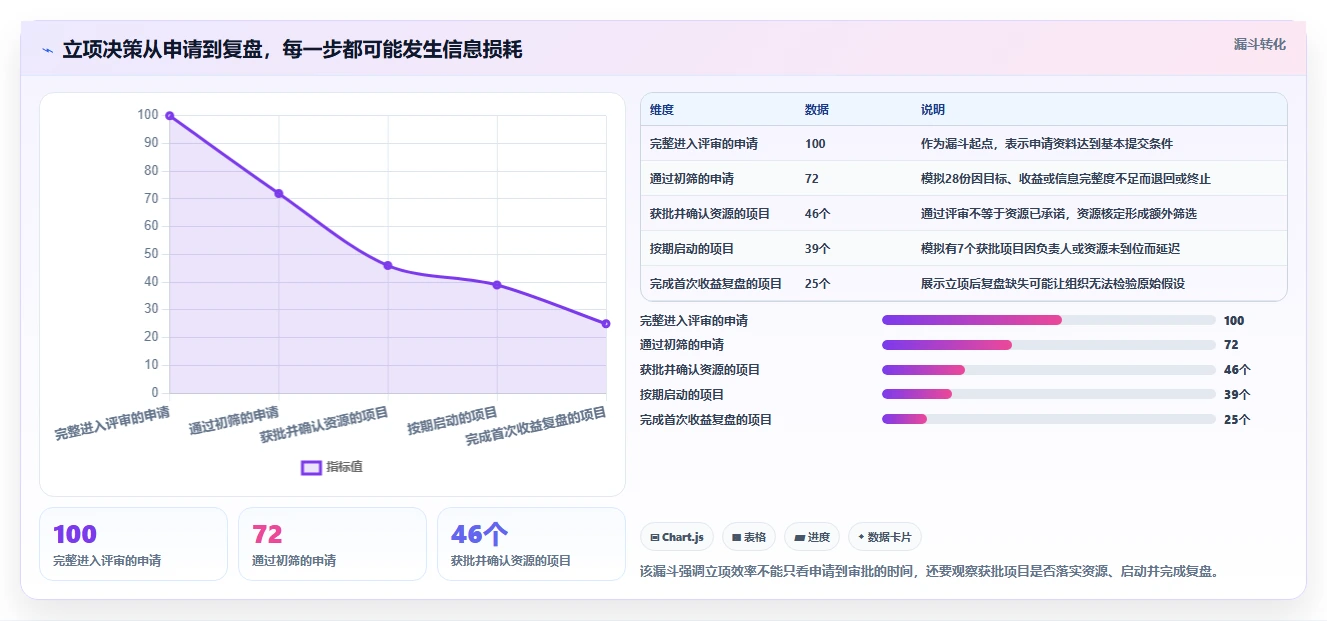Click the 维度 column header
Screen dimensions: 1327x621
[662, 110]
